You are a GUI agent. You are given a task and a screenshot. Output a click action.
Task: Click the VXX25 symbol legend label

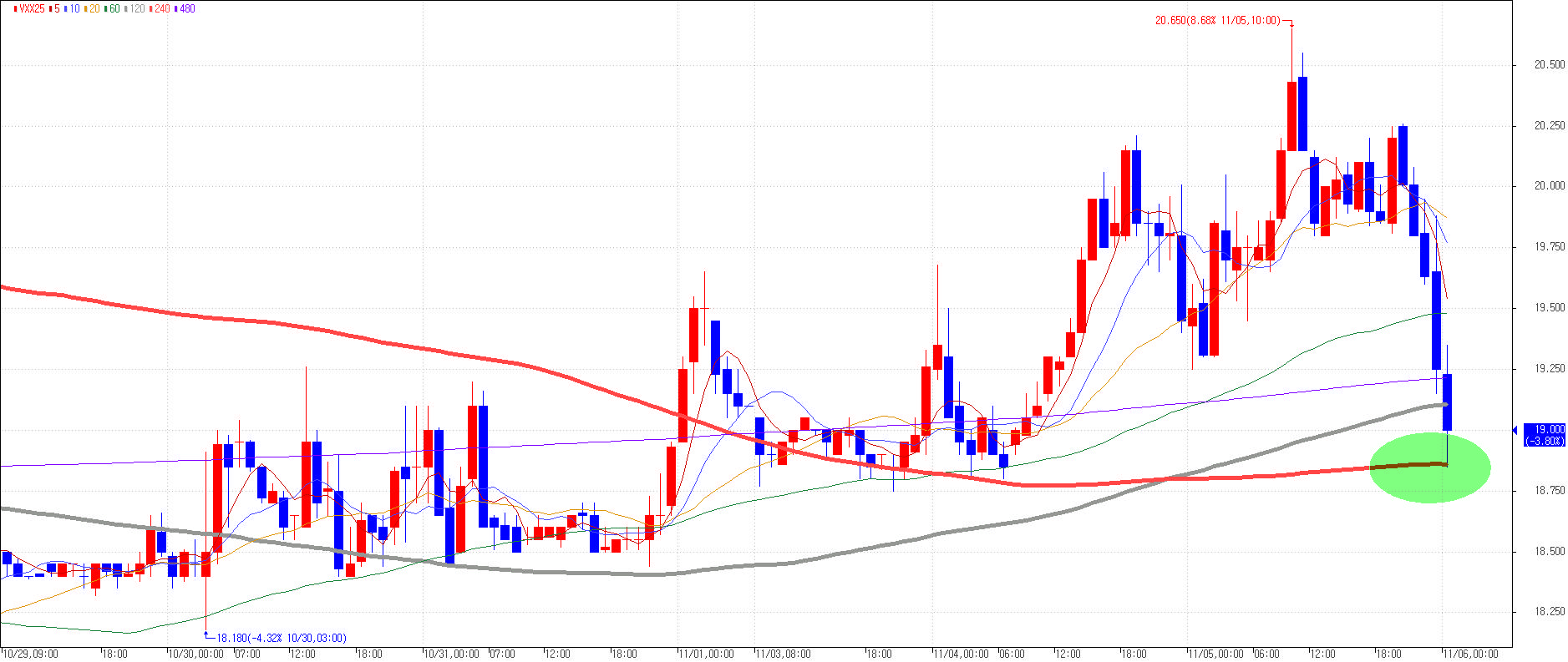click(30, 8)
